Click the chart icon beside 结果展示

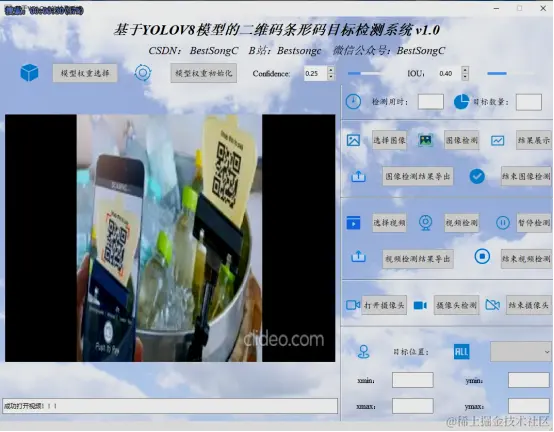497,141
